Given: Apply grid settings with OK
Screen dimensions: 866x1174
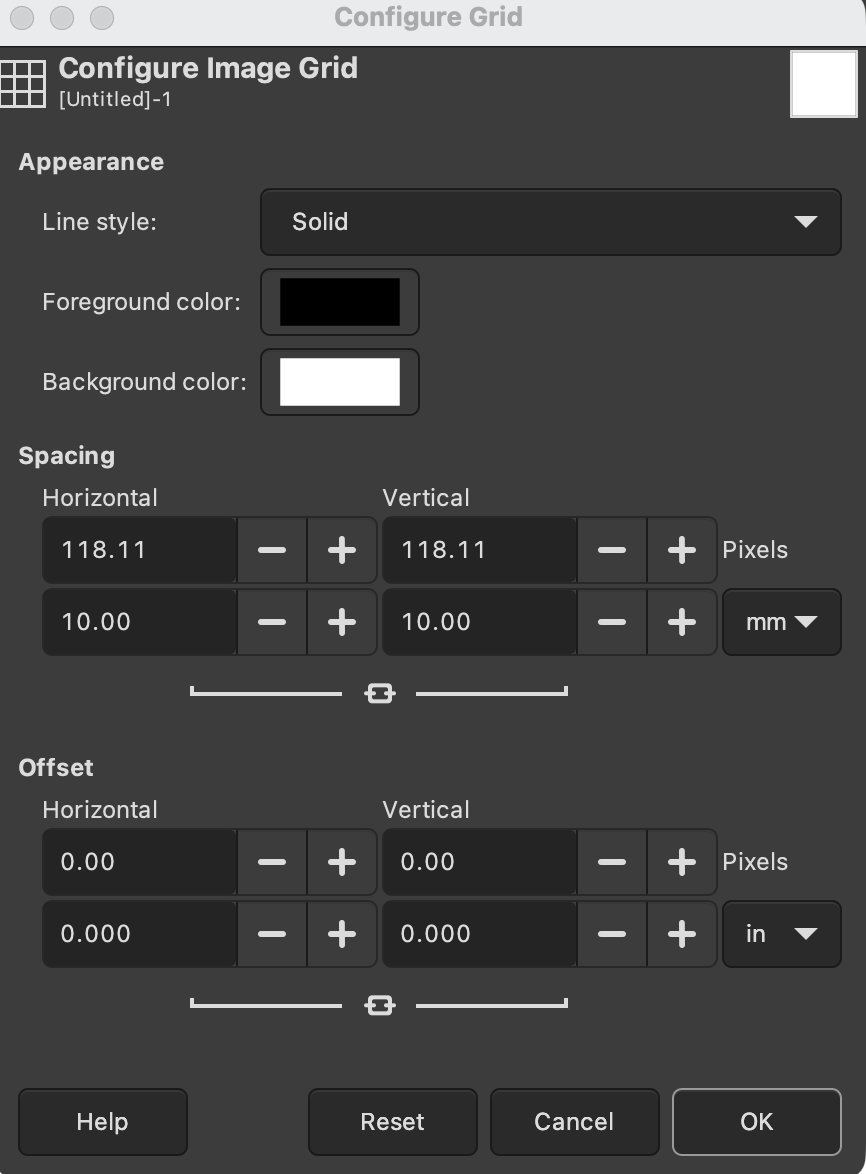Looking at the screenshot, I should click(756, 1121).
